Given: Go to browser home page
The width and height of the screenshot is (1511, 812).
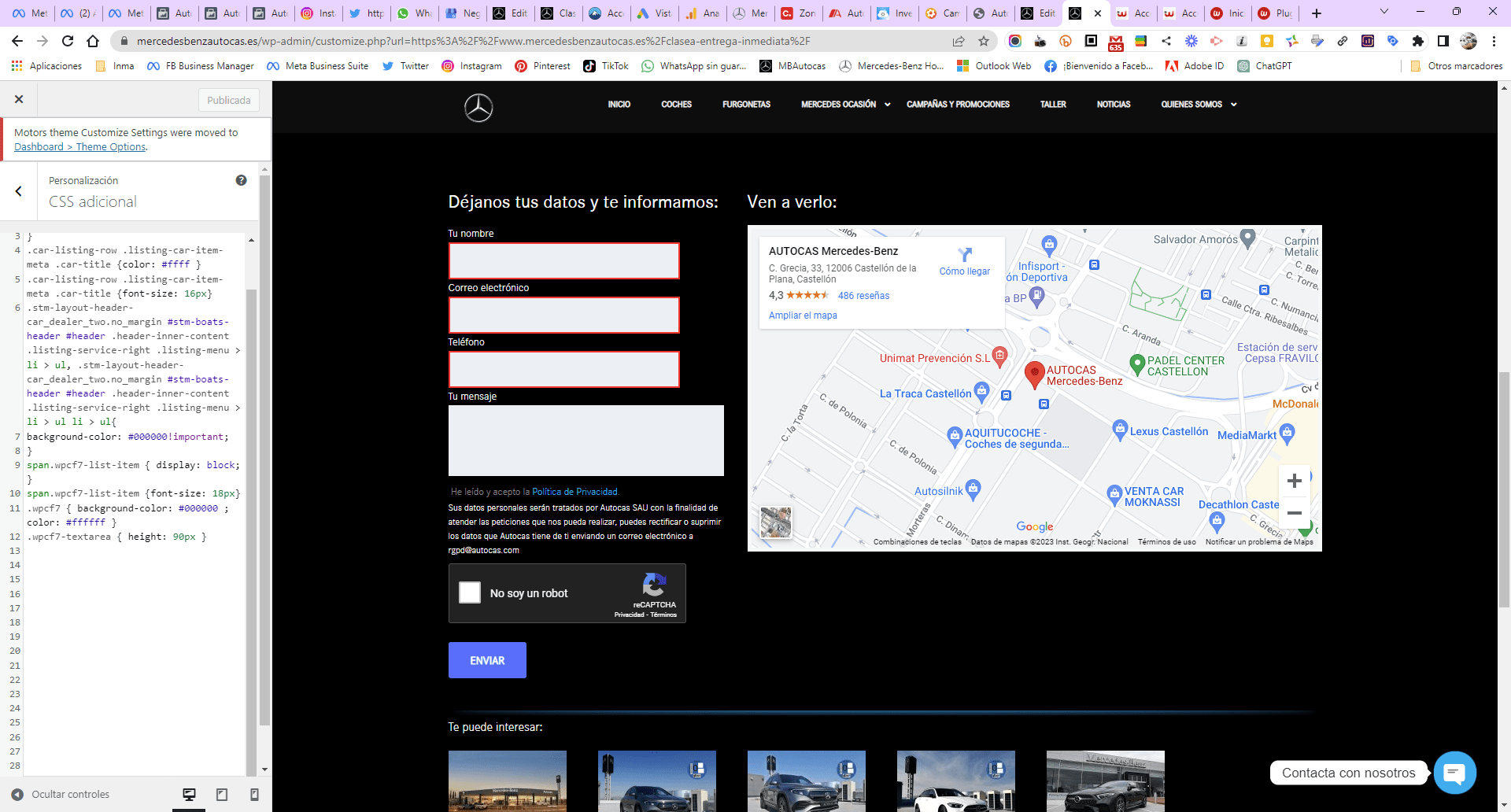Looking at the screenshot, I should click(93, 41).
